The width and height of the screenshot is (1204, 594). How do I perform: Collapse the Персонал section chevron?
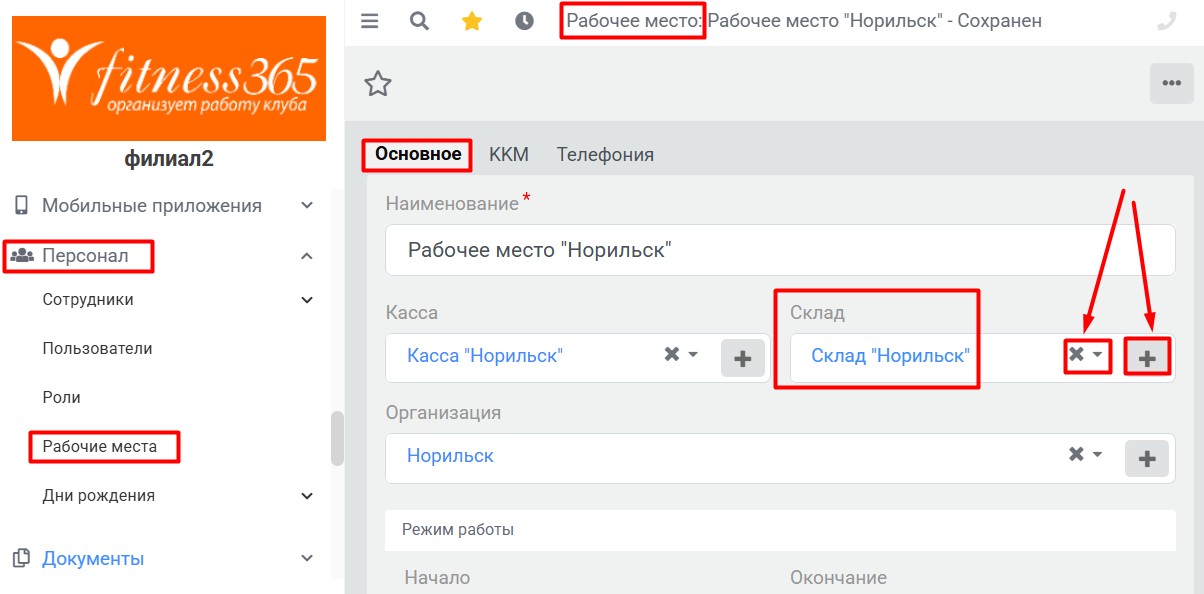tap(307, 256)
